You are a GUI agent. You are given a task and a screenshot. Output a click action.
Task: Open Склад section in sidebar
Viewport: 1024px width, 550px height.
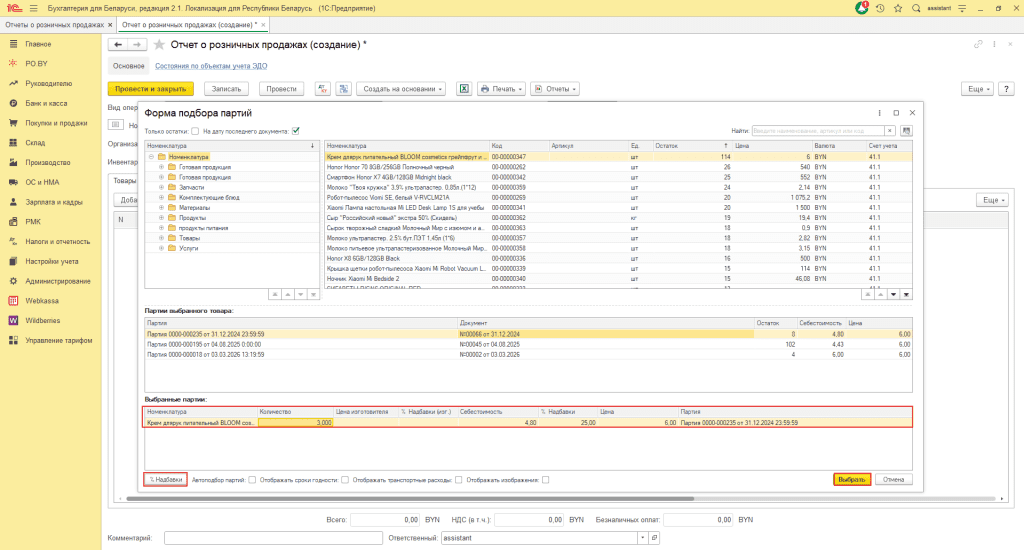35,143
